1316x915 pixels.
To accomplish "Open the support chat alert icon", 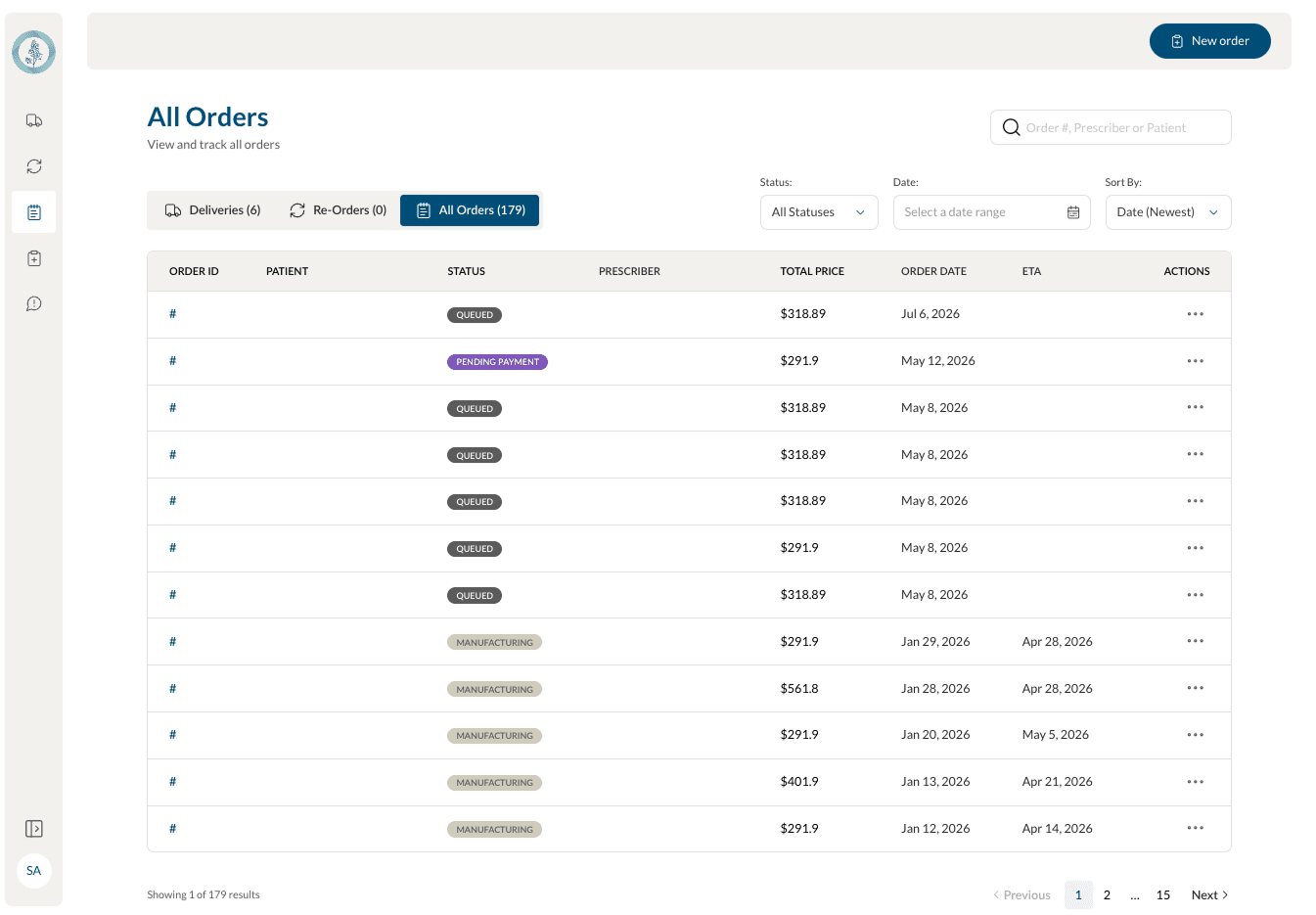I will click(34, 304).
